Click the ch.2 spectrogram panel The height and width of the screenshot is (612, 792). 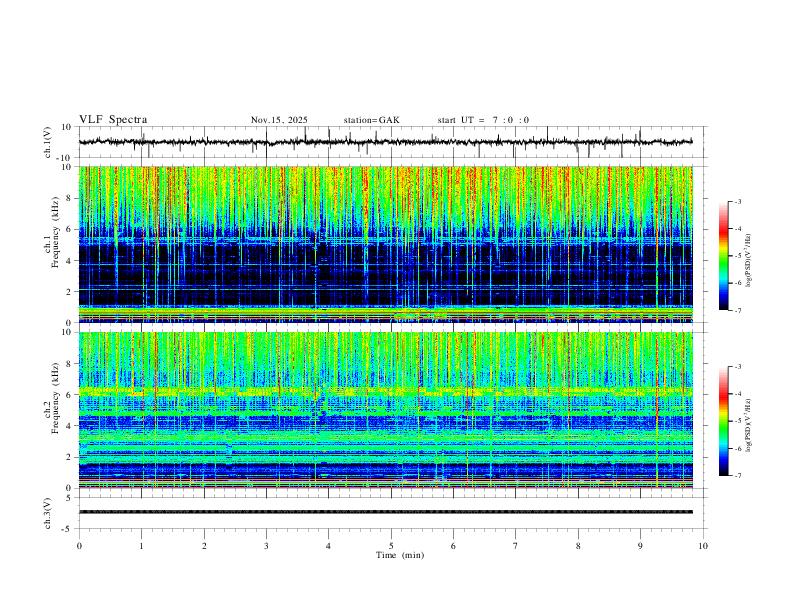(386, 410)
